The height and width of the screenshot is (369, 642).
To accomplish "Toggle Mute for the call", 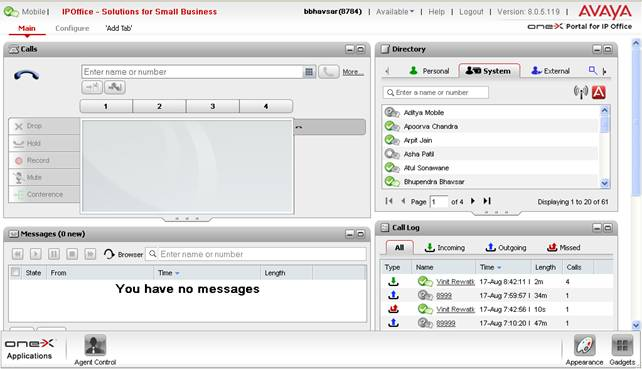I will pyautogui.click(x=44, y=177).
